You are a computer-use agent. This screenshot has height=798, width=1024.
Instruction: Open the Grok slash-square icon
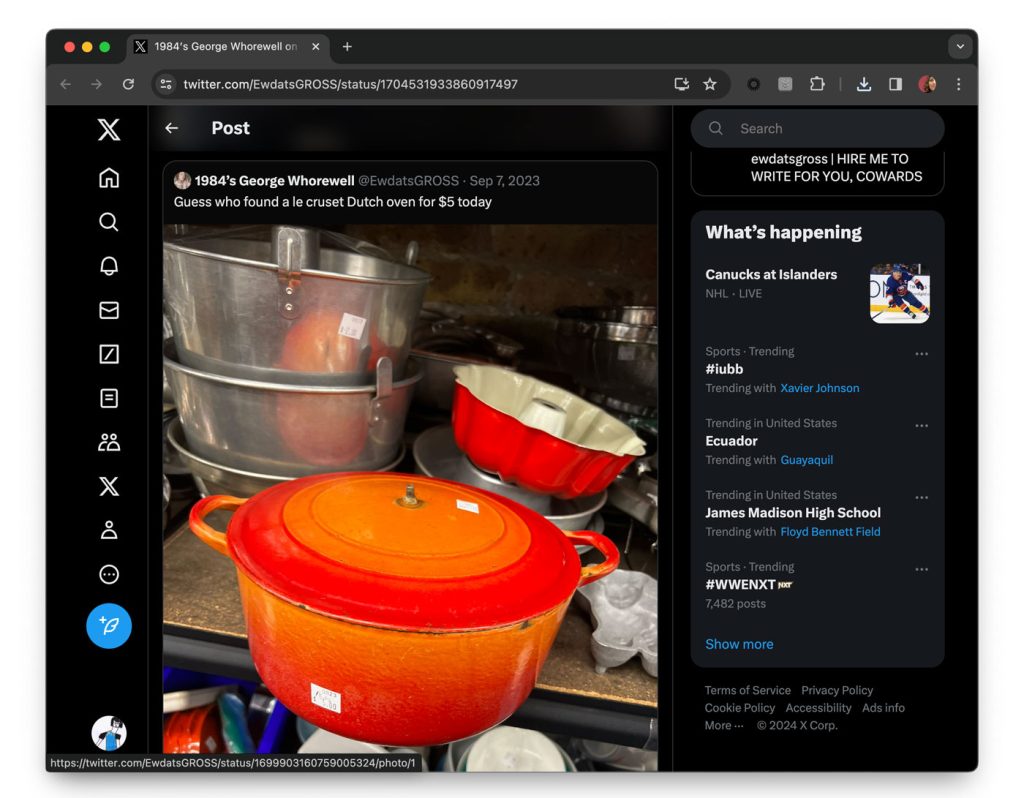(109, 354)
